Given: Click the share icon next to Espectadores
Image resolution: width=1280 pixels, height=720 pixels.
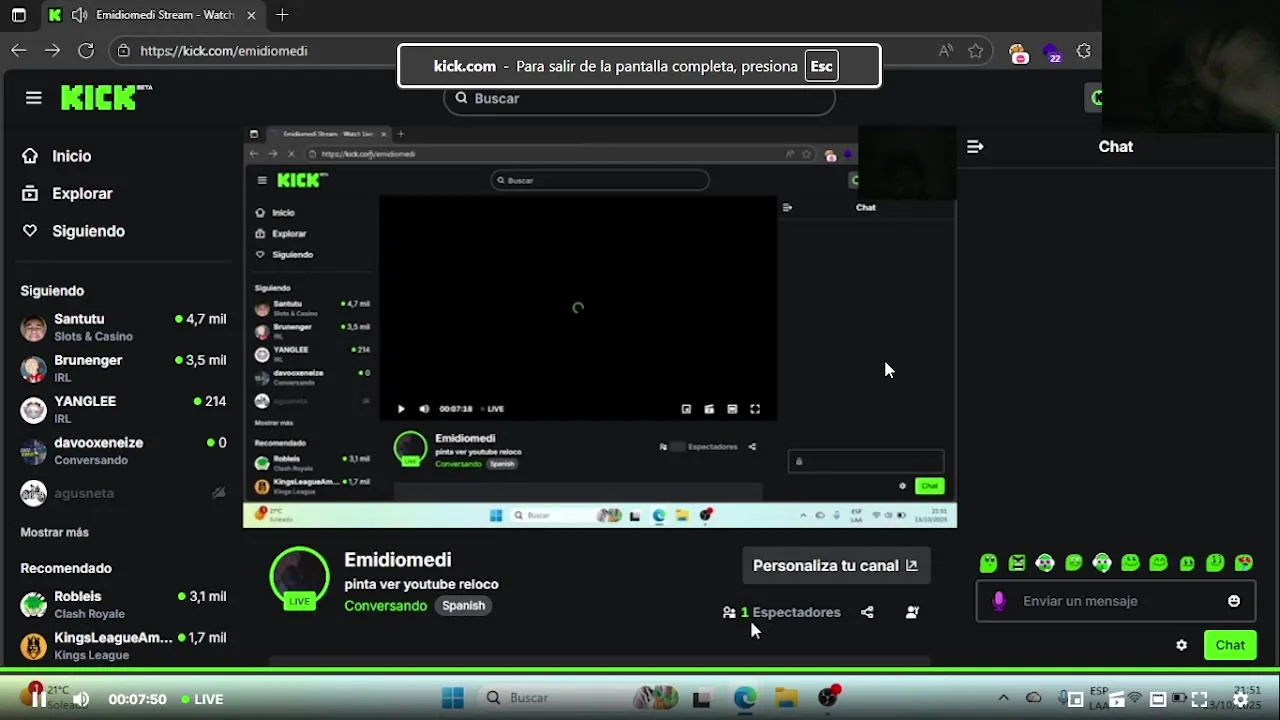Looking at the screenshot, I should (x=867, y=612).
